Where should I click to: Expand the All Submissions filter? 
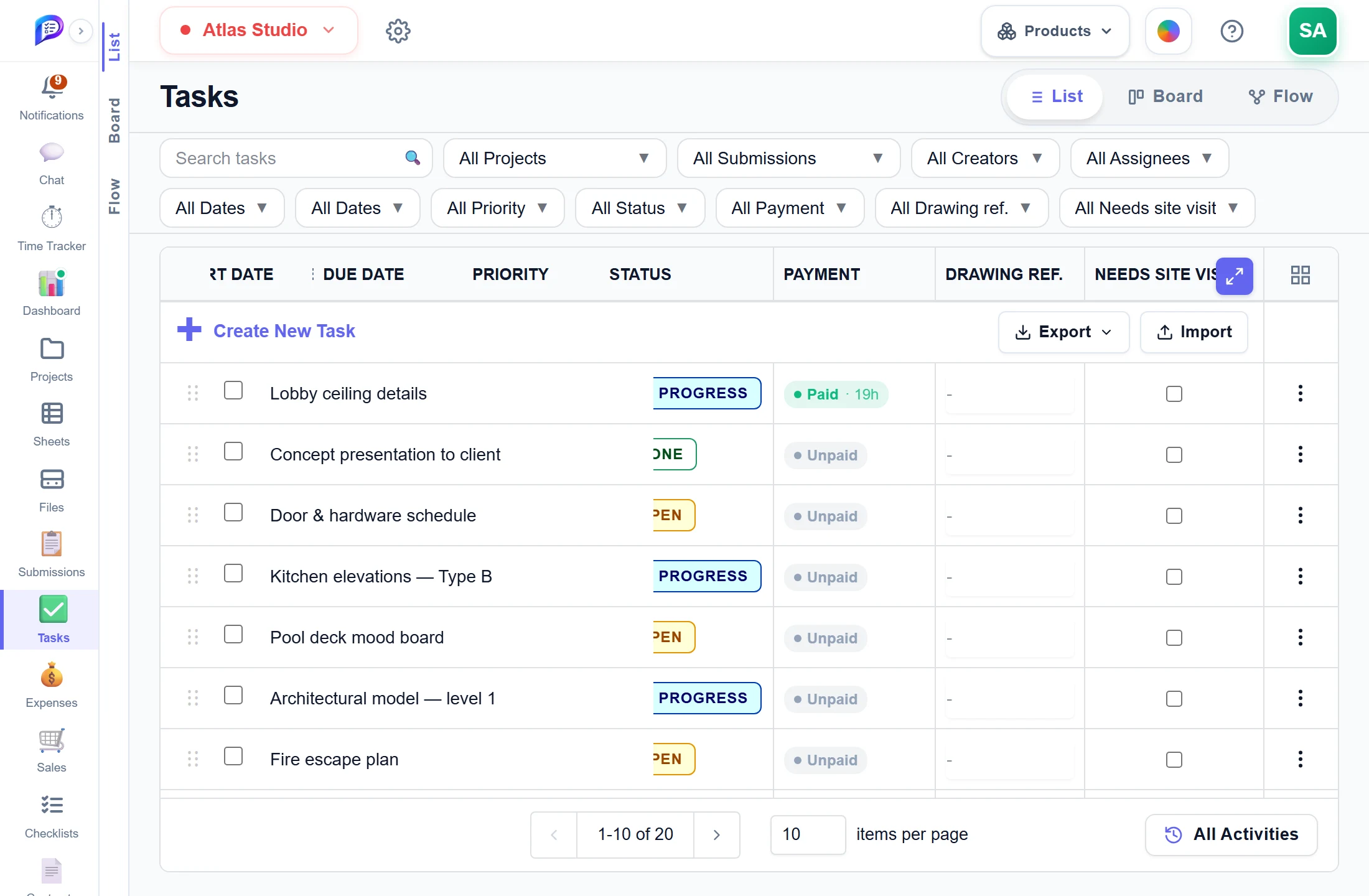pos(788,158)
